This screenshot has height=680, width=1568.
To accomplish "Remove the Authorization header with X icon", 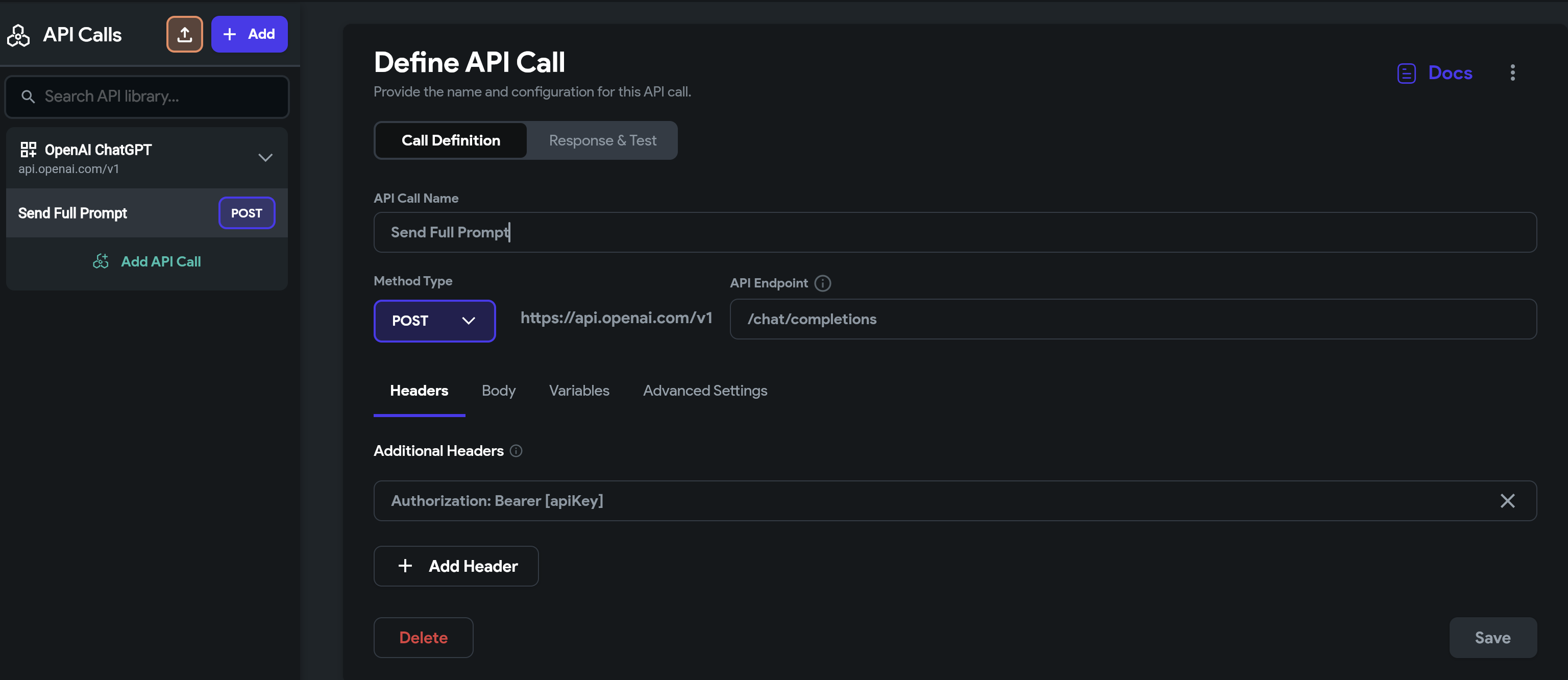I will coord(1507,500).
